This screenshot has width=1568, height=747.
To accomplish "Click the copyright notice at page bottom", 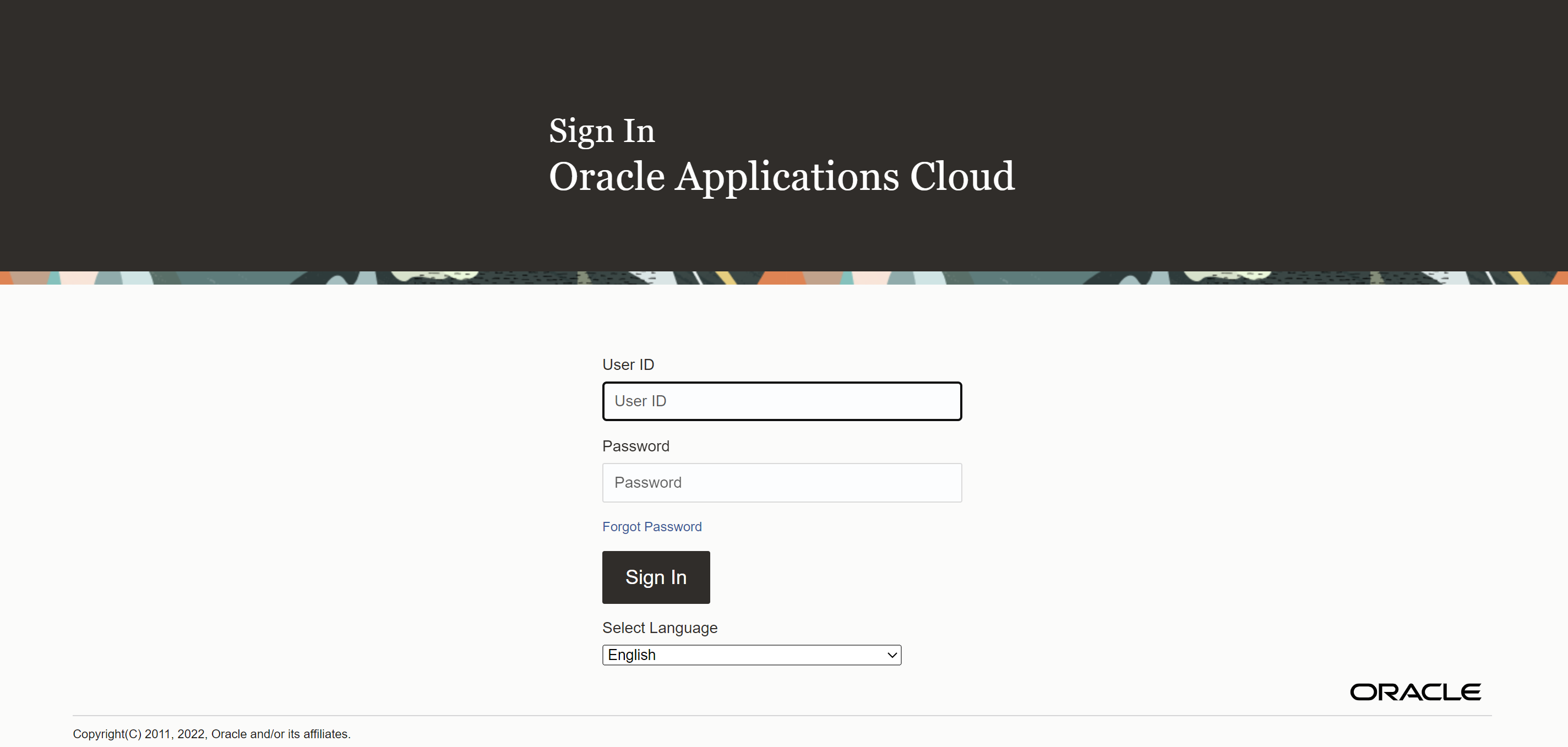I will pos(211,734).
